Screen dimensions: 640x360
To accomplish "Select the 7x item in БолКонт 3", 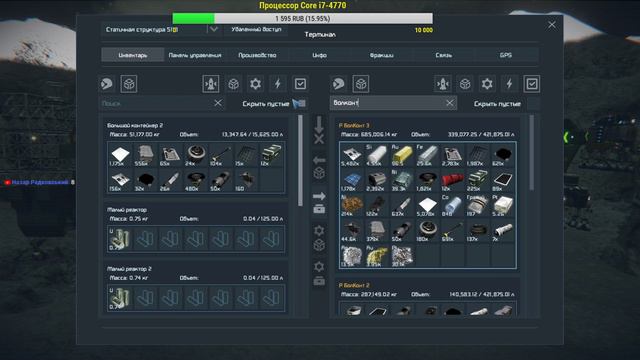I will point(503,230).
